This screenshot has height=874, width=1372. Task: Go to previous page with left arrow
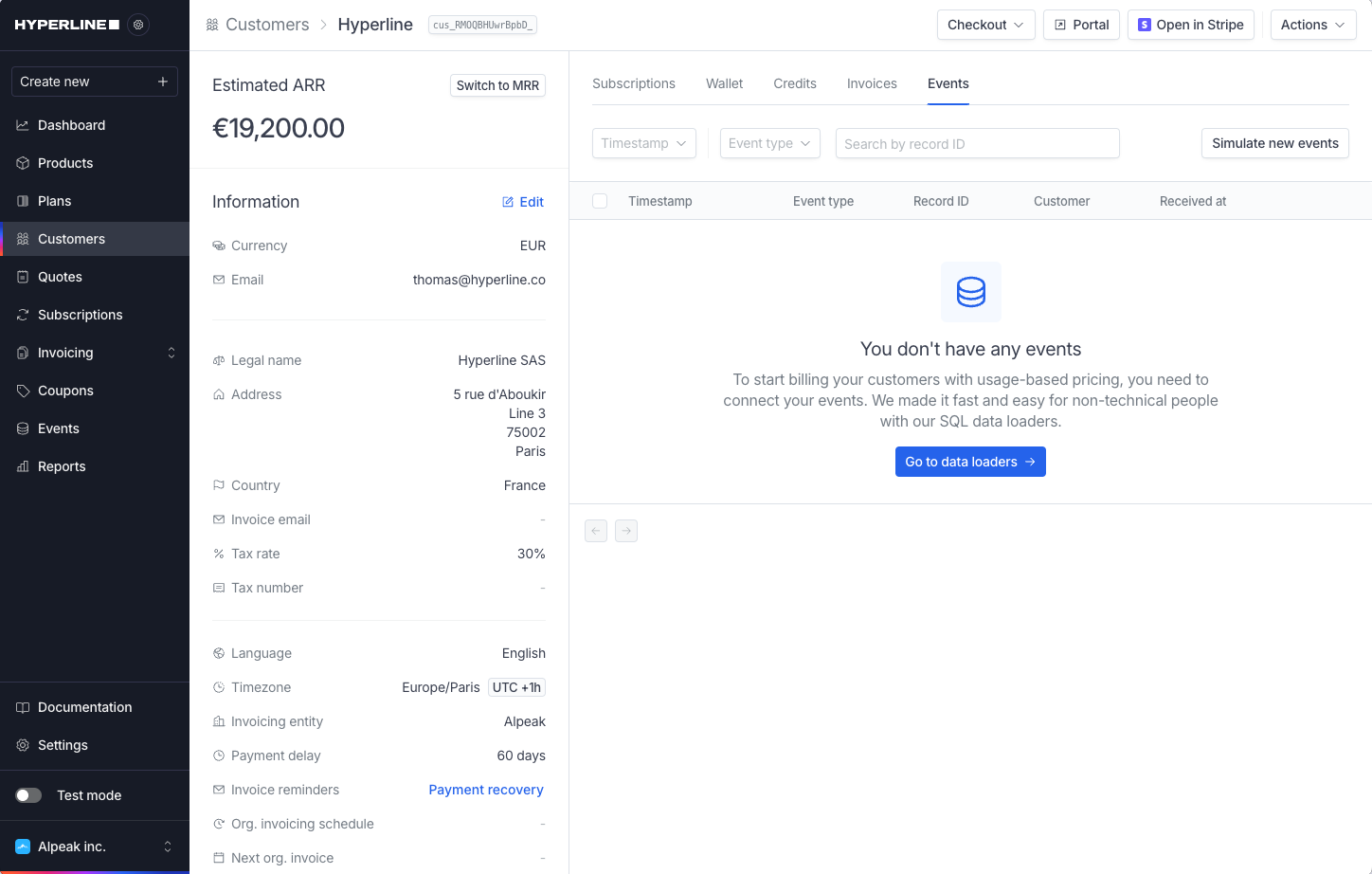pyautogui.click(x=596, y=531)
